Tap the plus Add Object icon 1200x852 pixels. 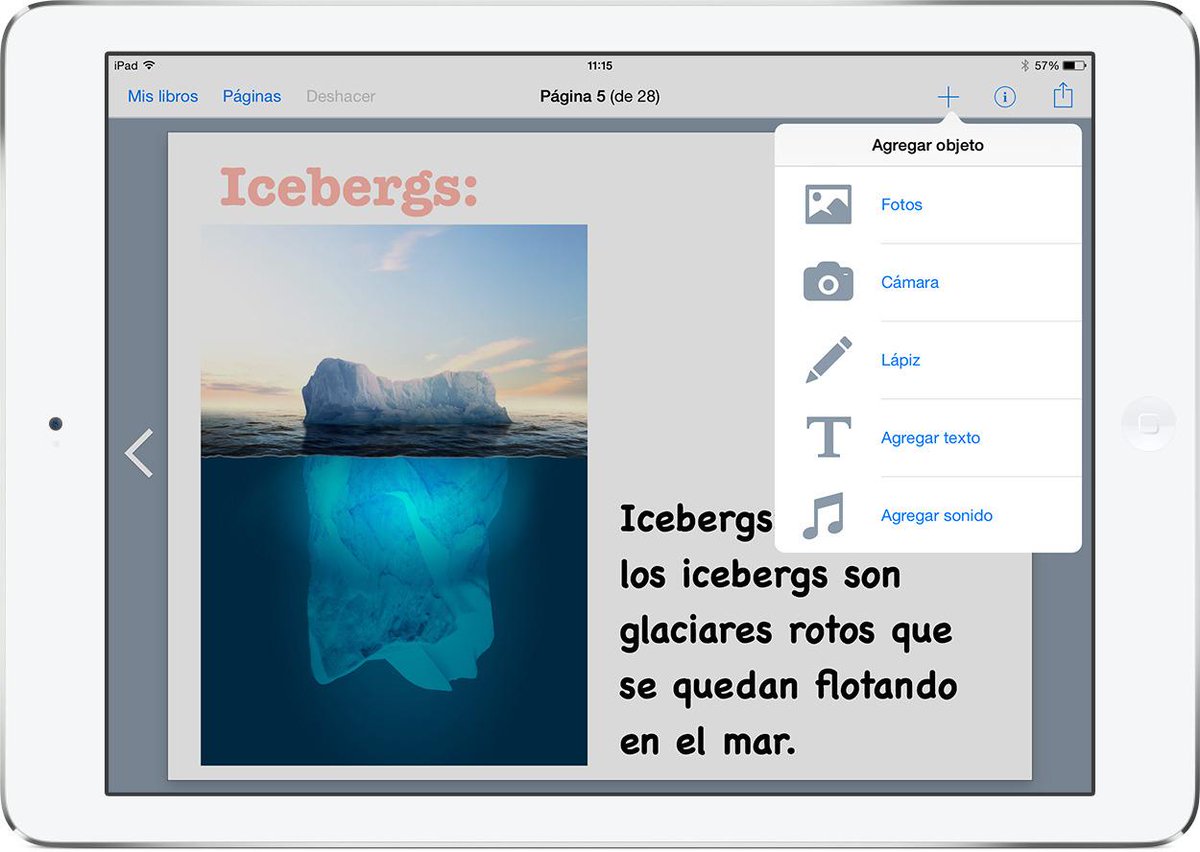click(x=948, y=97)
